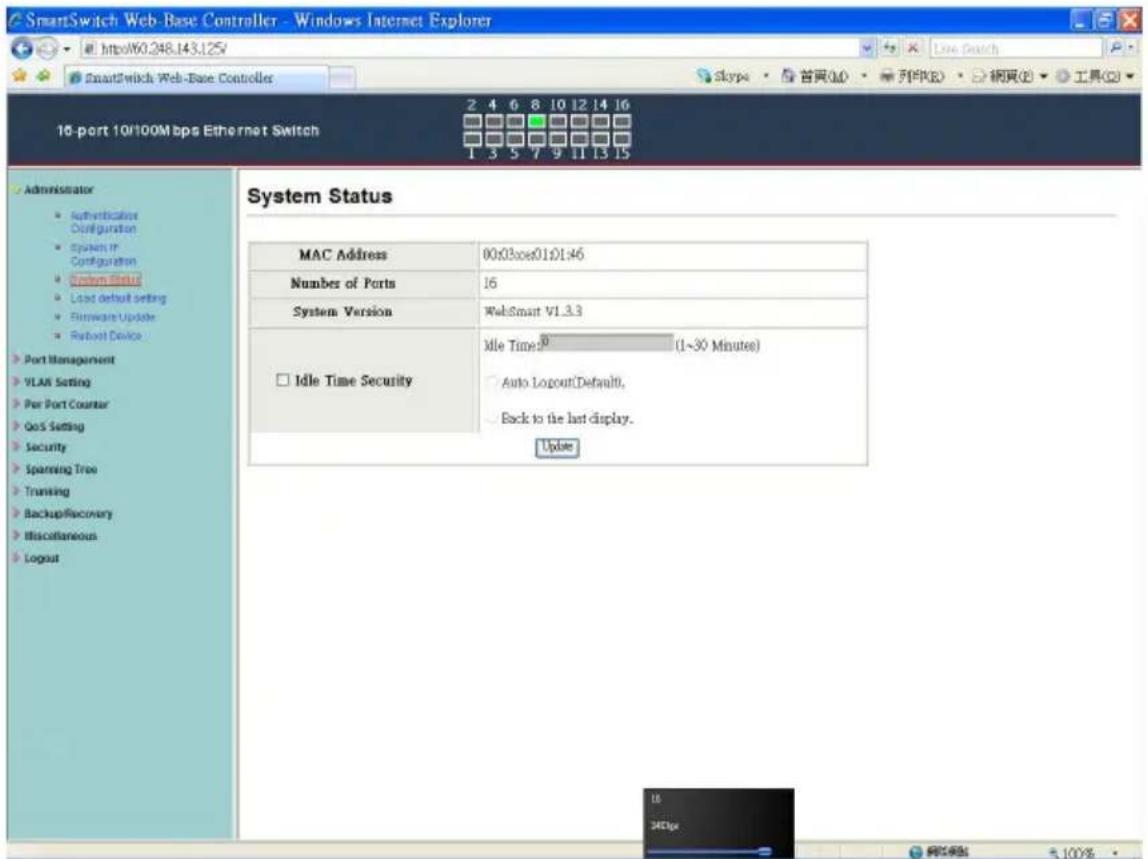Expand the Port Management section

coord(69,360)
